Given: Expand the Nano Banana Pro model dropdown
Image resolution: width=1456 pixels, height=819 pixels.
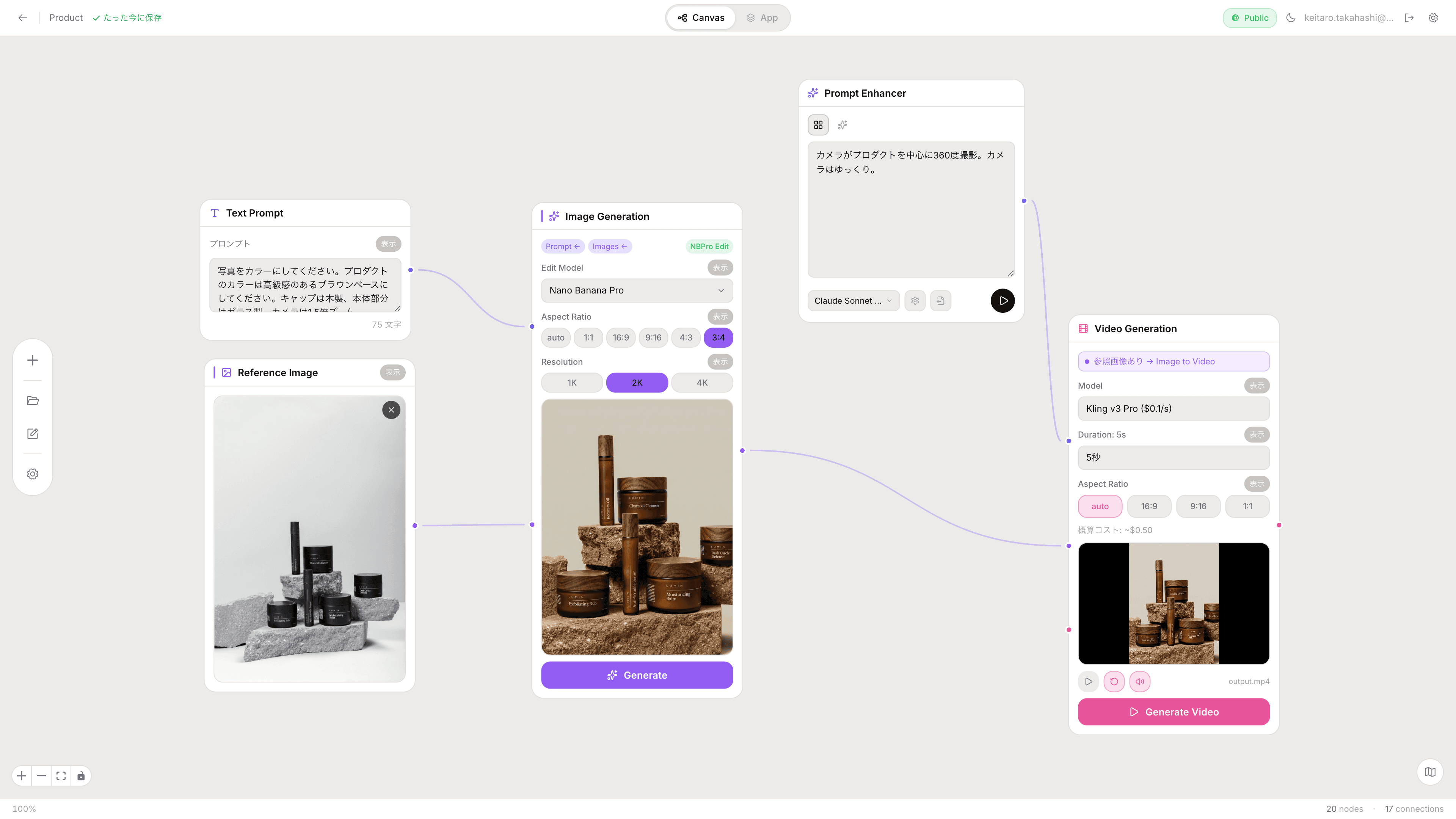Looking at the screenshot, I should point(637,290).
